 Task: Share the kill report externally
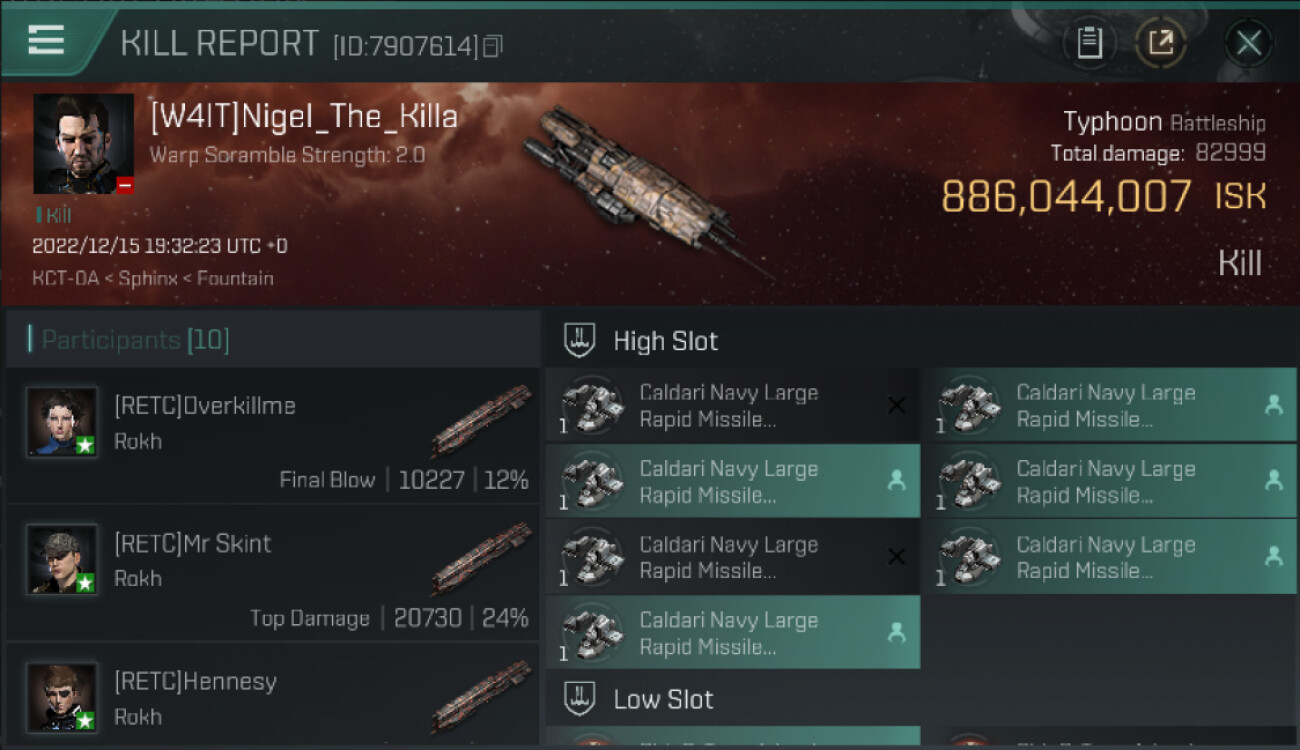click(1160, 43)
